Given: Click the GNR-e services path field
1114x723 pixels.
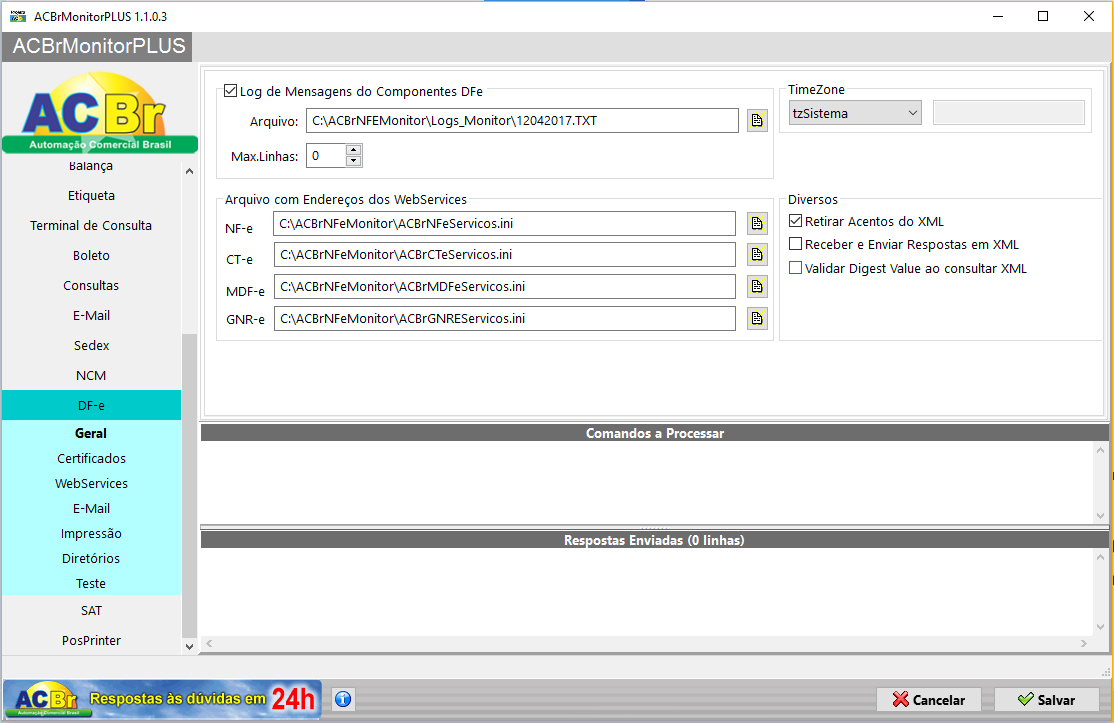Looking at the screenshot, I should click(x=504, y=318).
